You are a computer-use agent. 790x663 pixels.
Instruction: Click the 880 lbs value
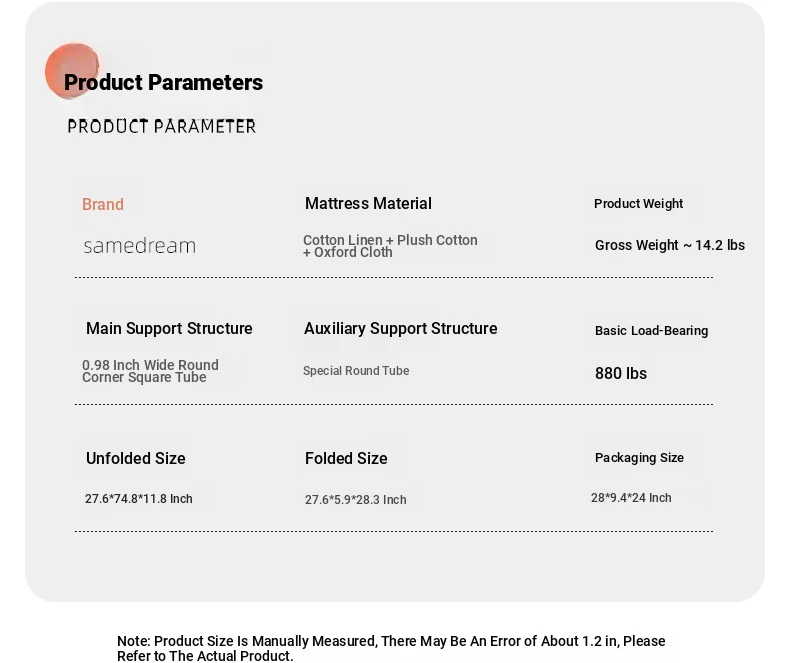621,374
